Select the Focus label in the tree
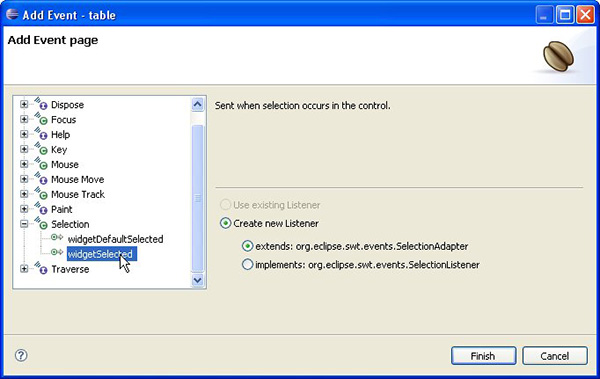The image size is (600, 379). [64, 120]
